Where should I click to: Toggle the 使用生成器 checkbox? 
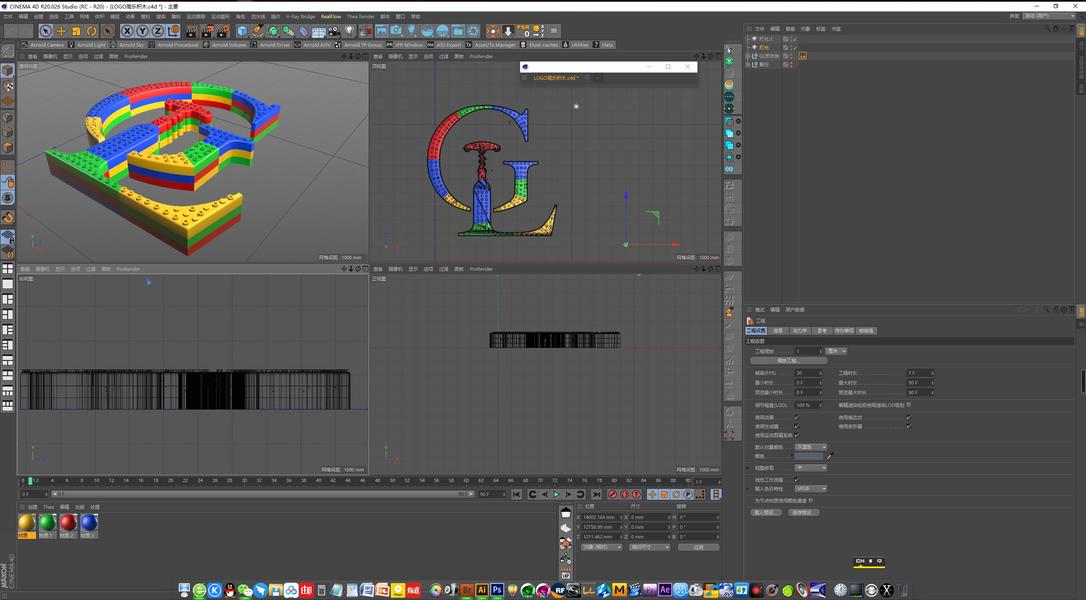(x=796, y=426)
